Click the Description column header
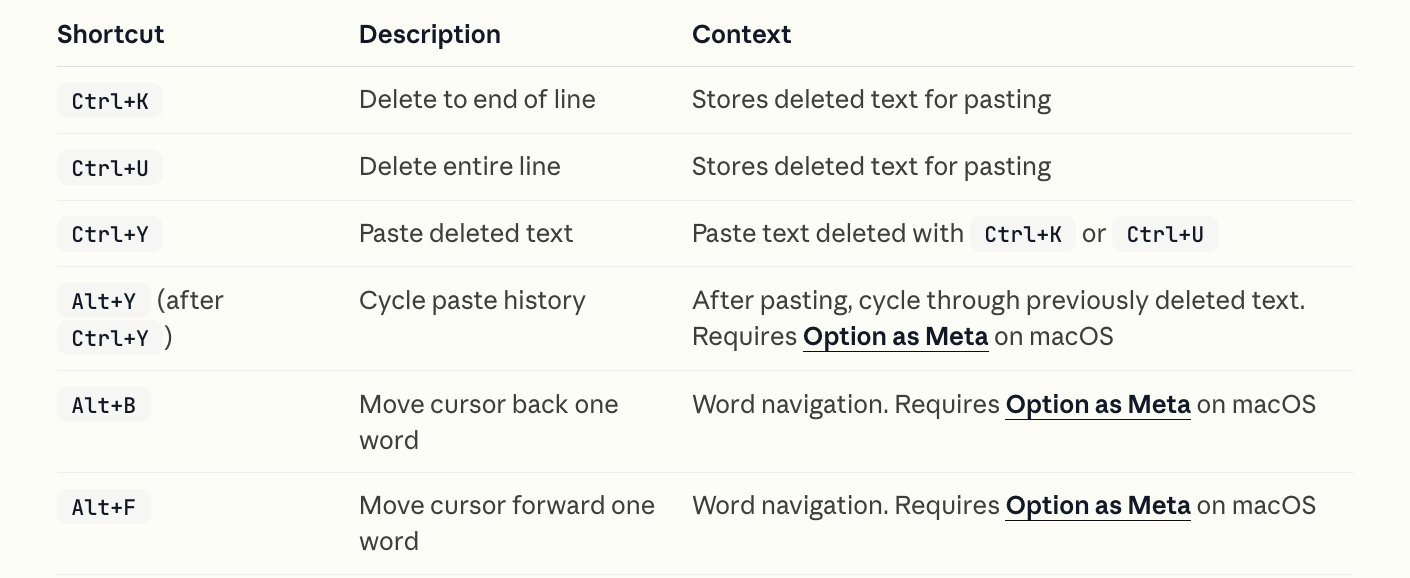The width and height of the screenshot is (1410, 578). (430, 34)
